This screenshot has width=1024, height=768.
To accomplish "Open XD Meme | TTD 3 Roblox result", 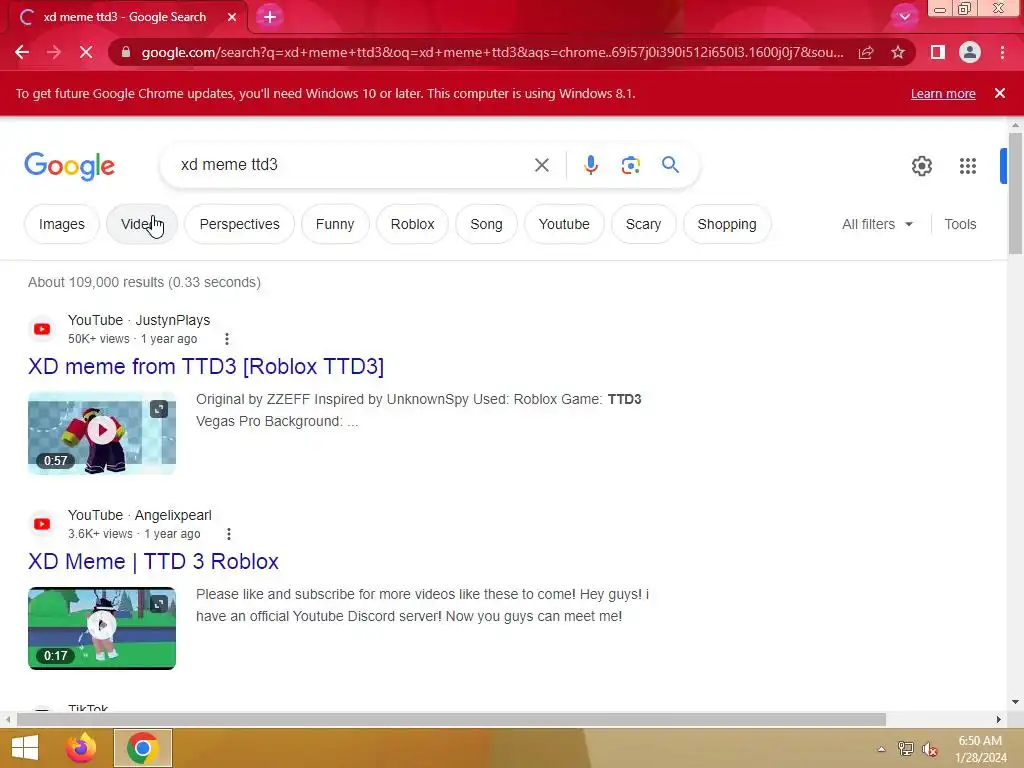I will pos(153,562).
